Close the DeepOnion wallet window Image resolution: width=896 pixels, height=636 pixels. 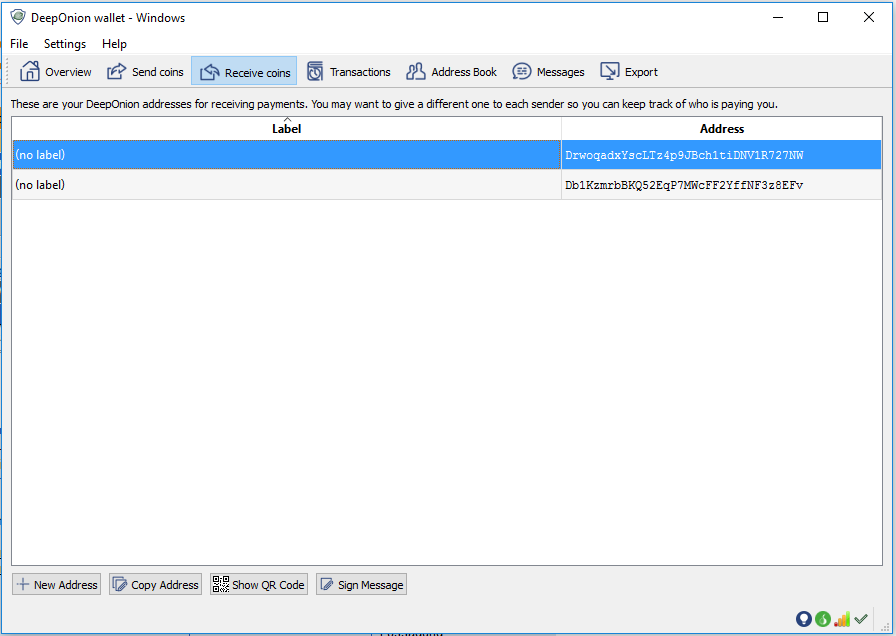(869, 17)
